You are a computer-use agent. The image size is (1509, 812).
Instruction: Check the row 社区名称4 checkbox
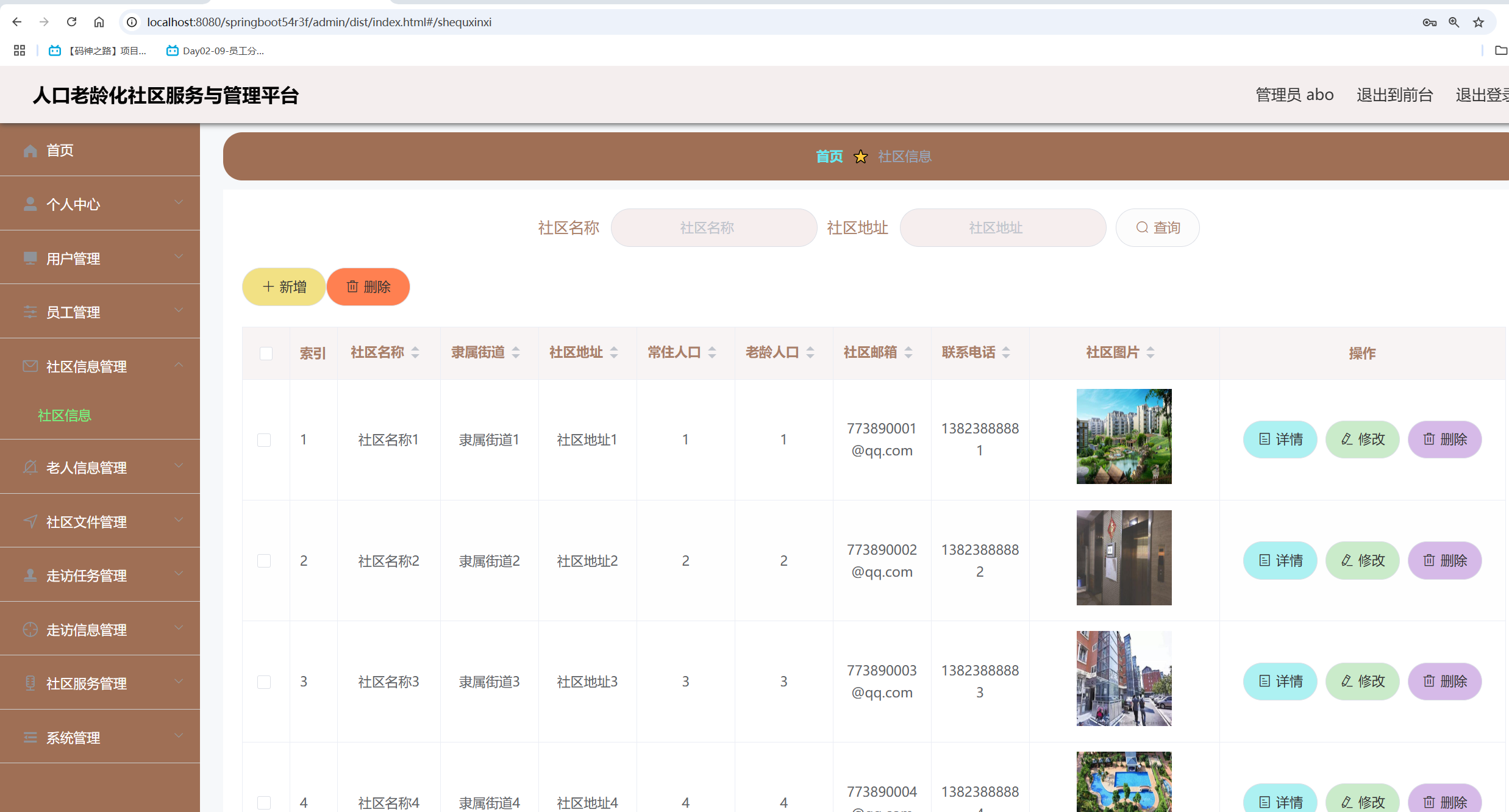[x=264, y=803]
